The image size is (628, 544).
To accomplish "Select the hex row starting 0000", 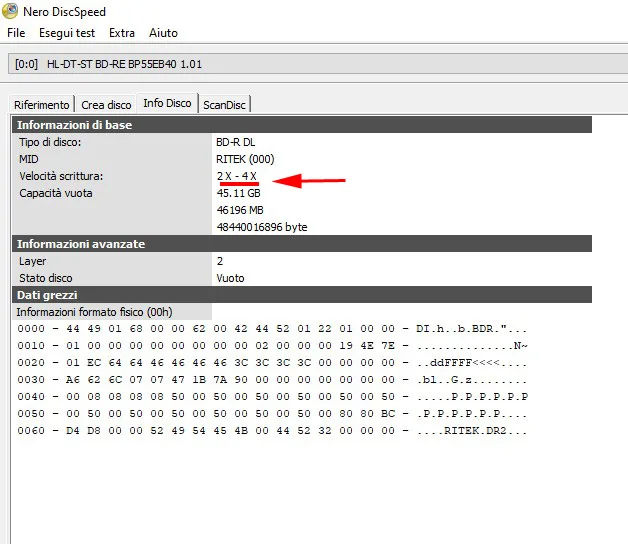I will click(x=272, y=329).
